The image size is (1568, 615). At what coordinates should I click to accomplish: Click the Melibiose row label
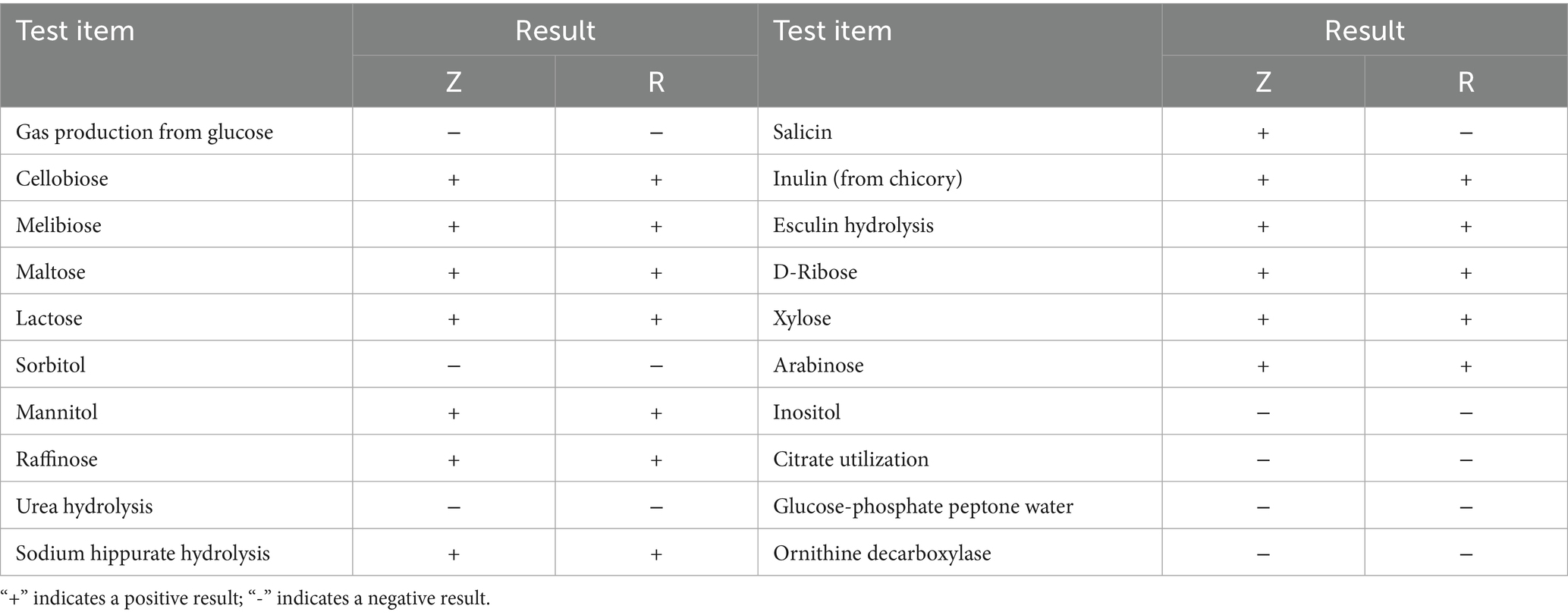point(58,225)
